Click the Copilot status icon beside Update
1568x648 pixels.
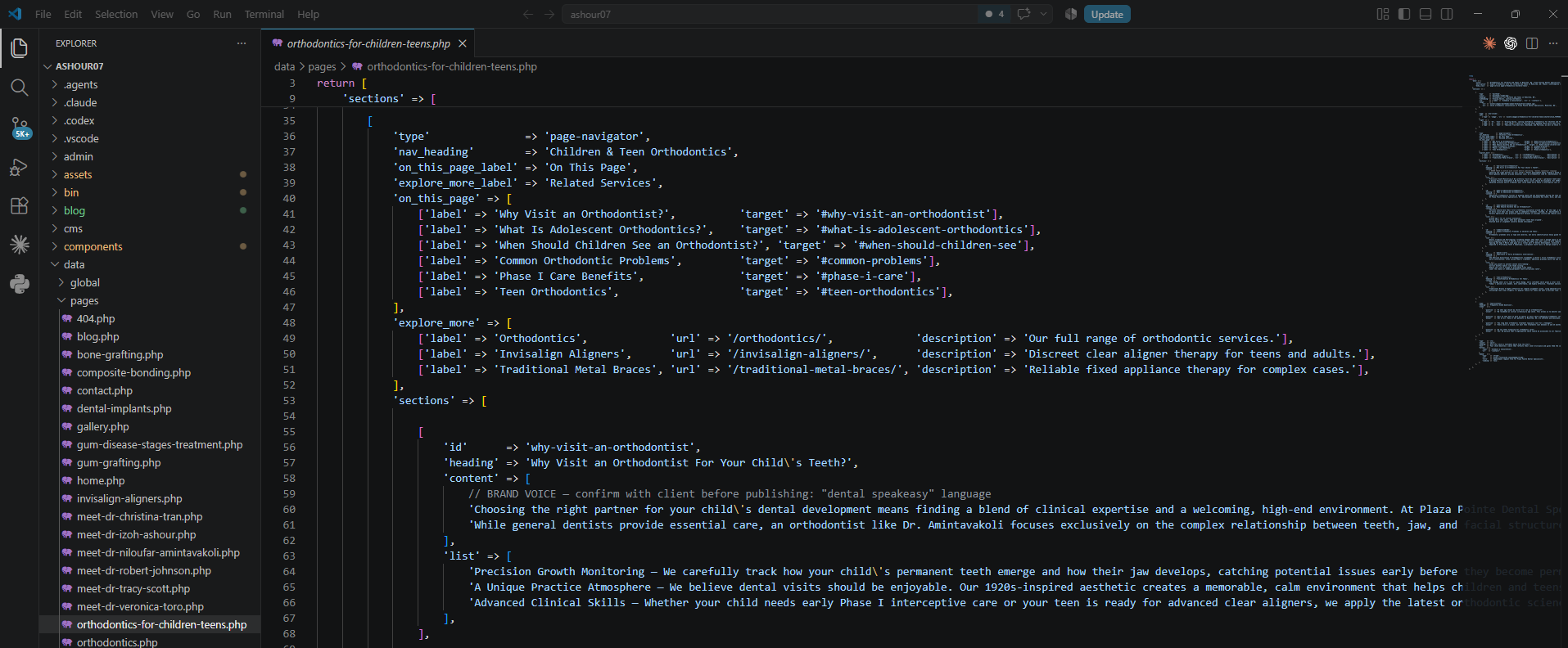coord(1071,14)
